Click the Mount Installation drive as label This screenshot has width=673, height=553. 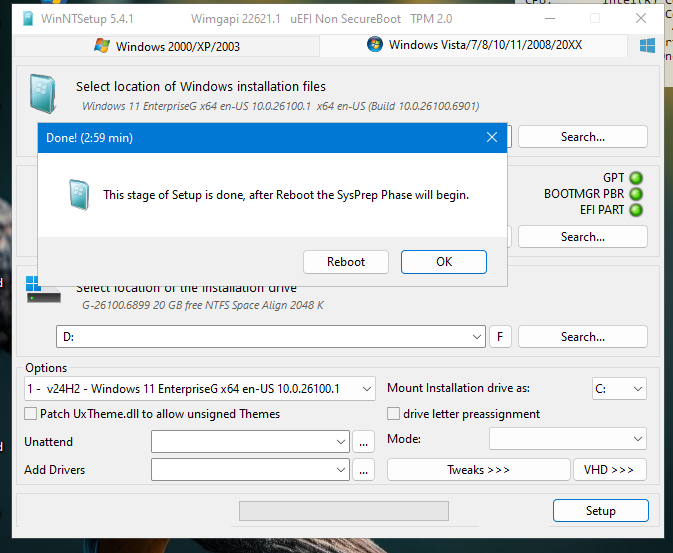click(458, 388)
